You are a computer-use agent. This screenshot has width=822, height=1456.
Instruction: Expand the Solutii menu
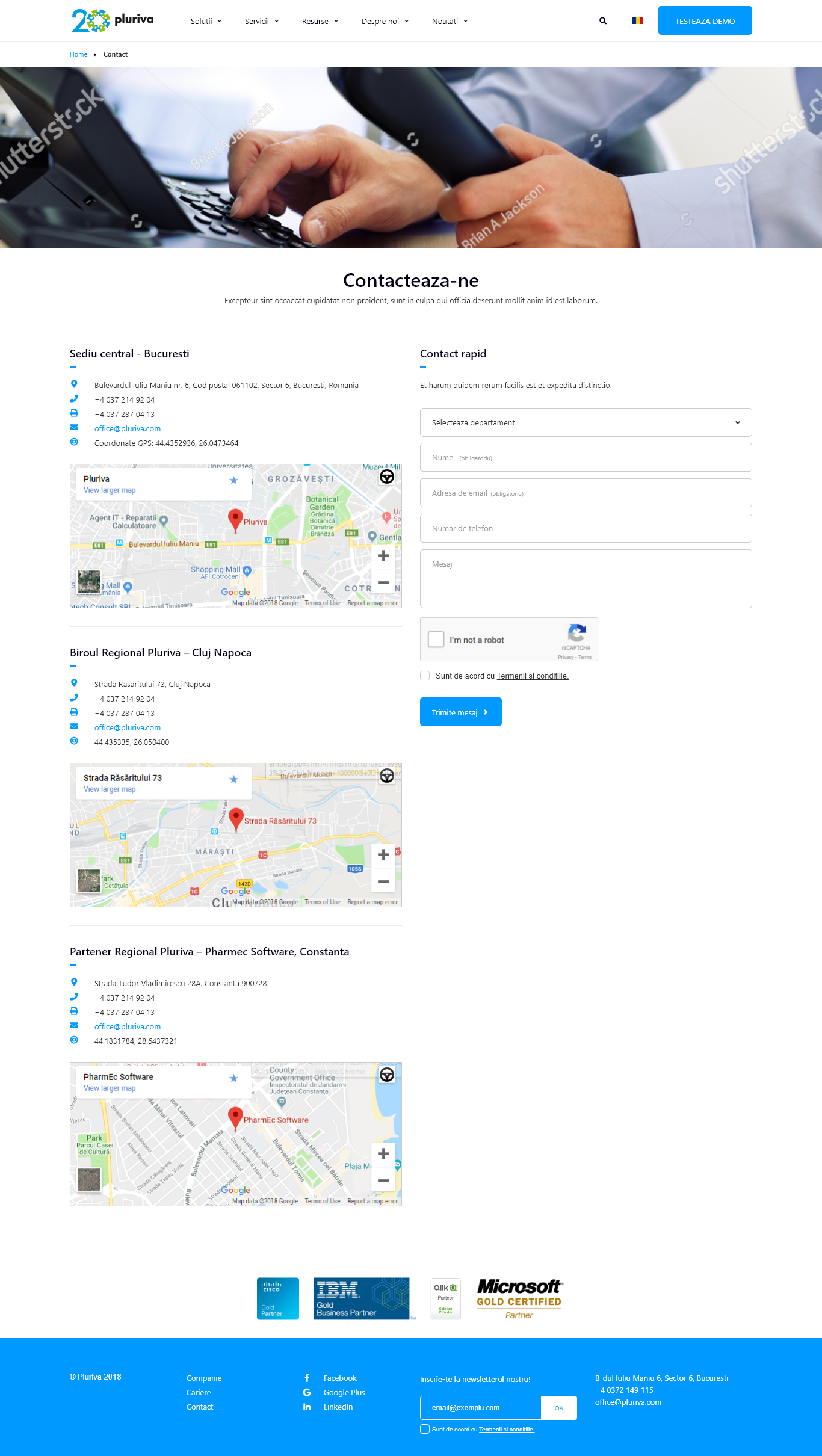tap(206, 21)
